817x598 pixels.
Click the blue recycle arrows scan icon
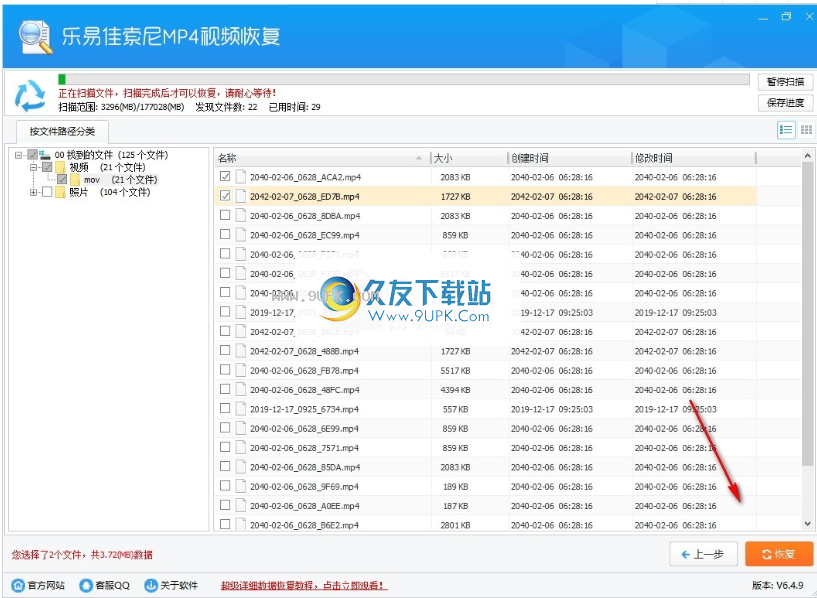[30, 96]
